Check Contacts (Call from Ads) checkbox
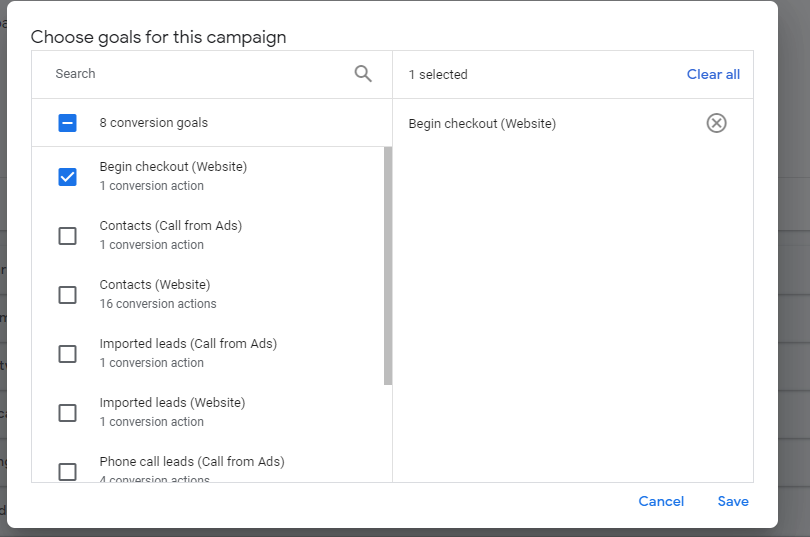 point(68,235)
